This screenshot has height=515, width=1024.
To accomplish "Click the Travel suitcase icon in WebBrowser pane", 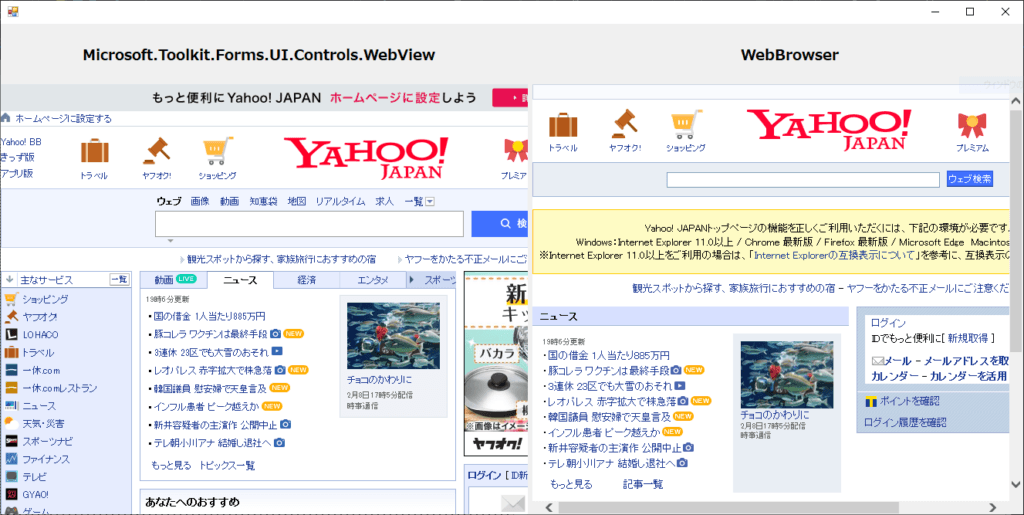I will (563, 125).
